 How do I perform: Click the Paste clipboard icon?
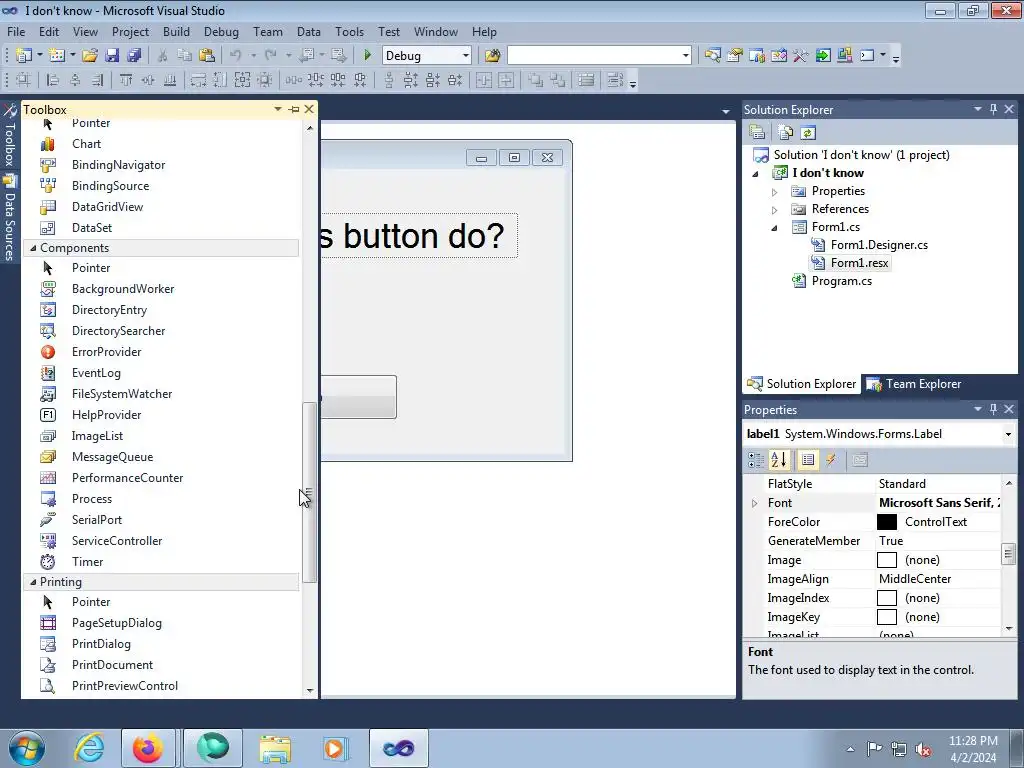[206, 56]
